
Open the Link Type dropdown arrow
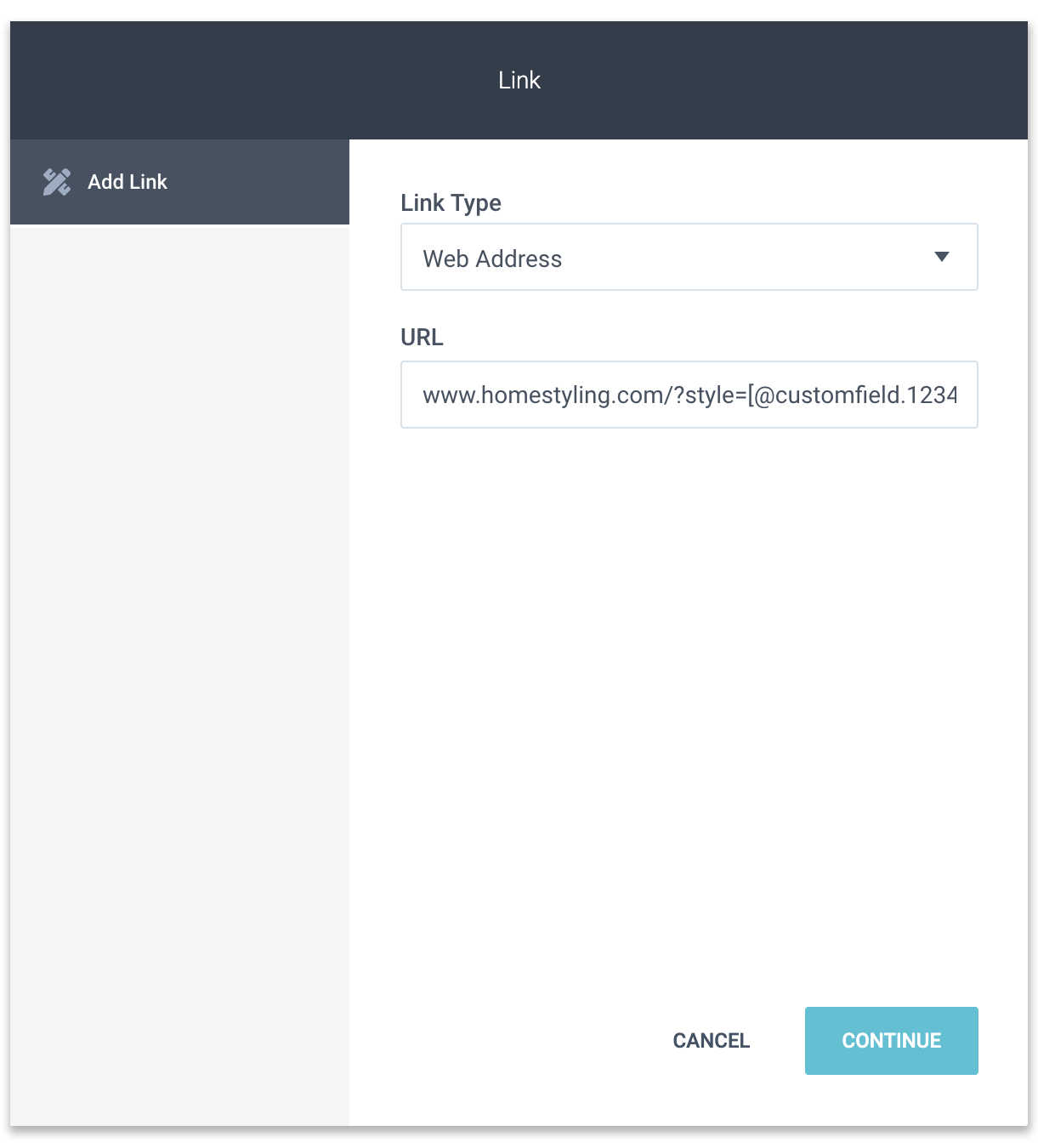[941, 257]
